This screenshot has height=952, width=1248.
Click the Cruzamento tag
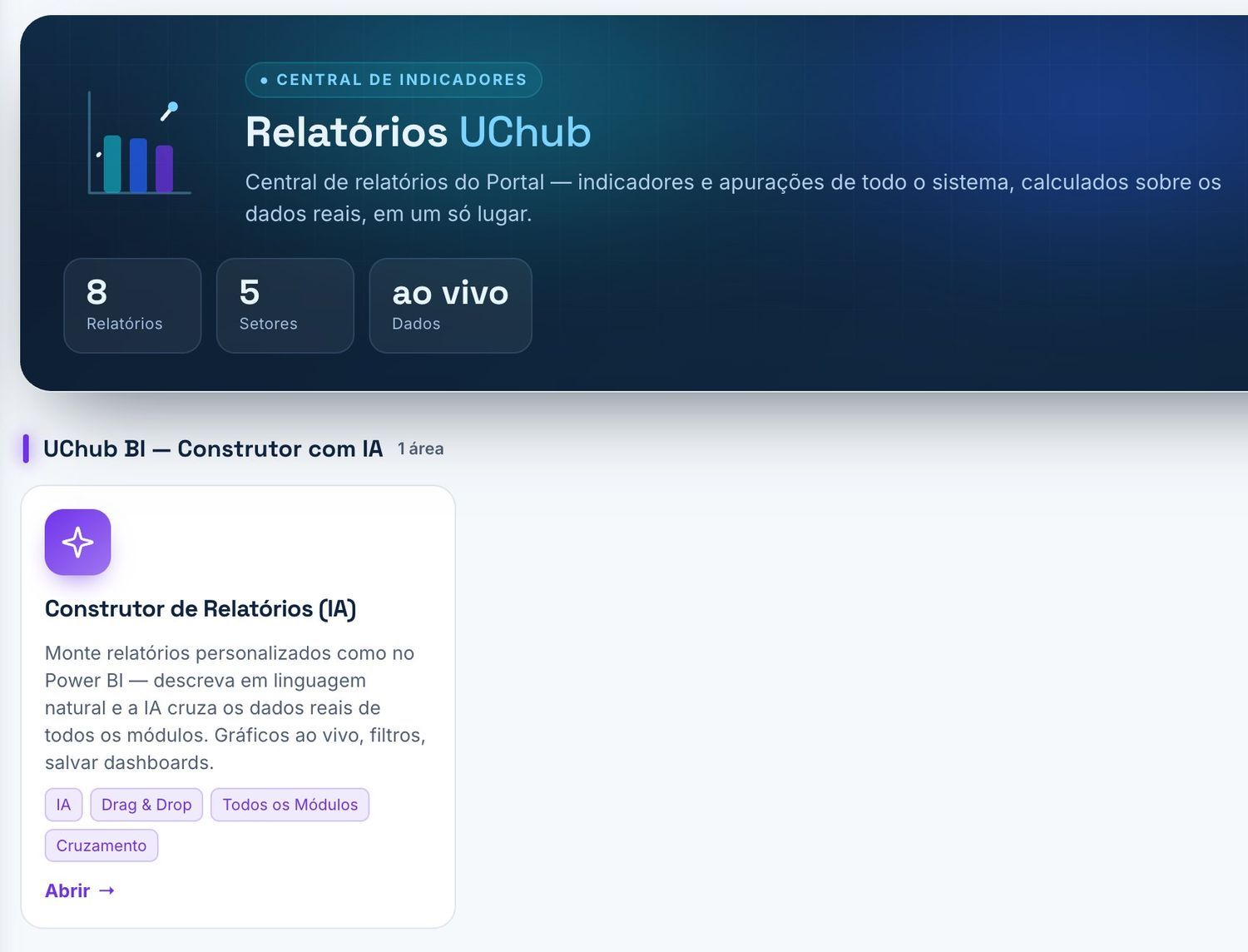tap(102, 845)
